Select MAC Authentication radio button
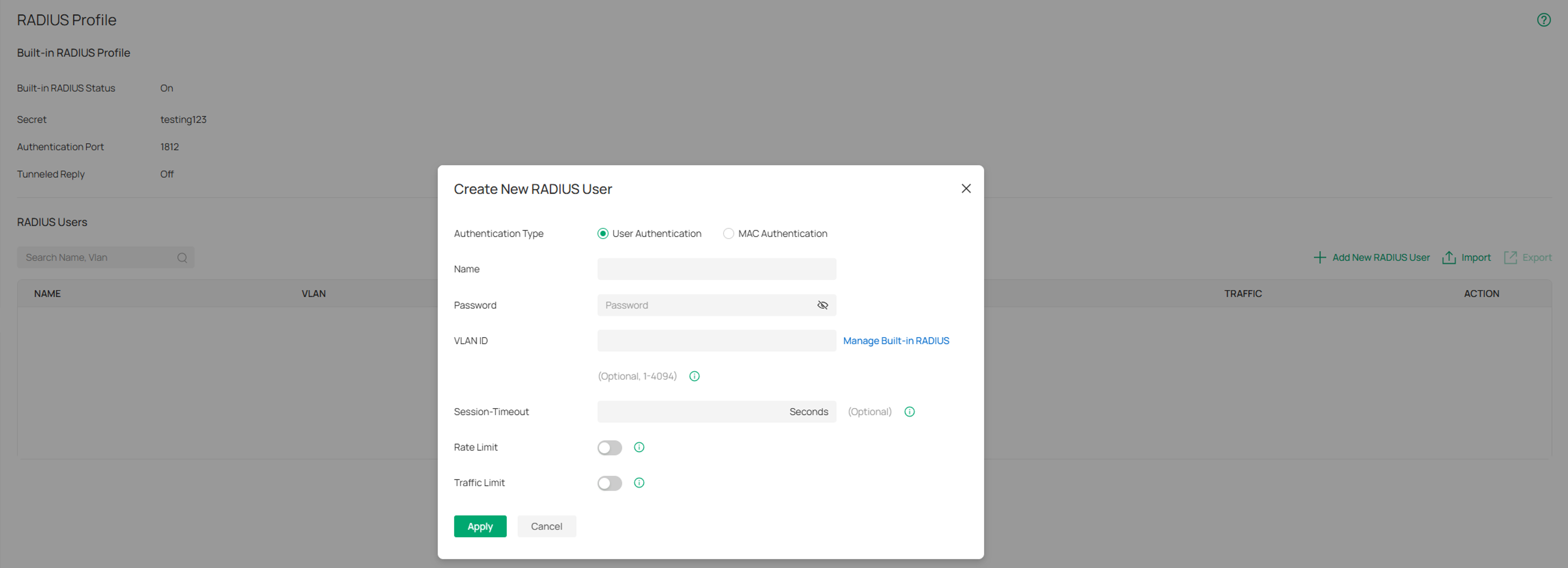 [x=728, y=233]
